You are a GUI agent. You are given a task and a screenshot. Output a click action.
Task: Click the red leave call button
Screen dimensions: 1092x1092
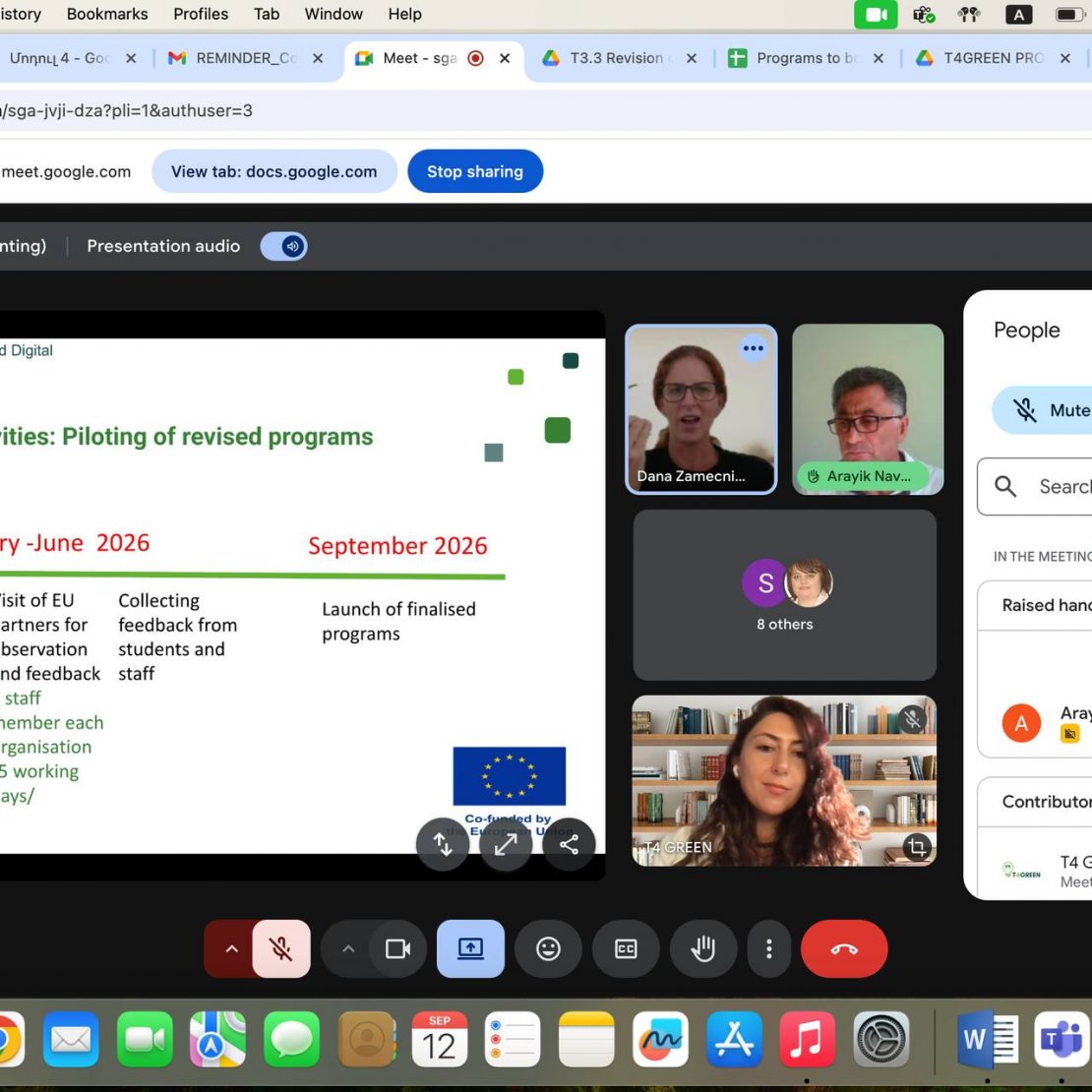coord(843,948)
